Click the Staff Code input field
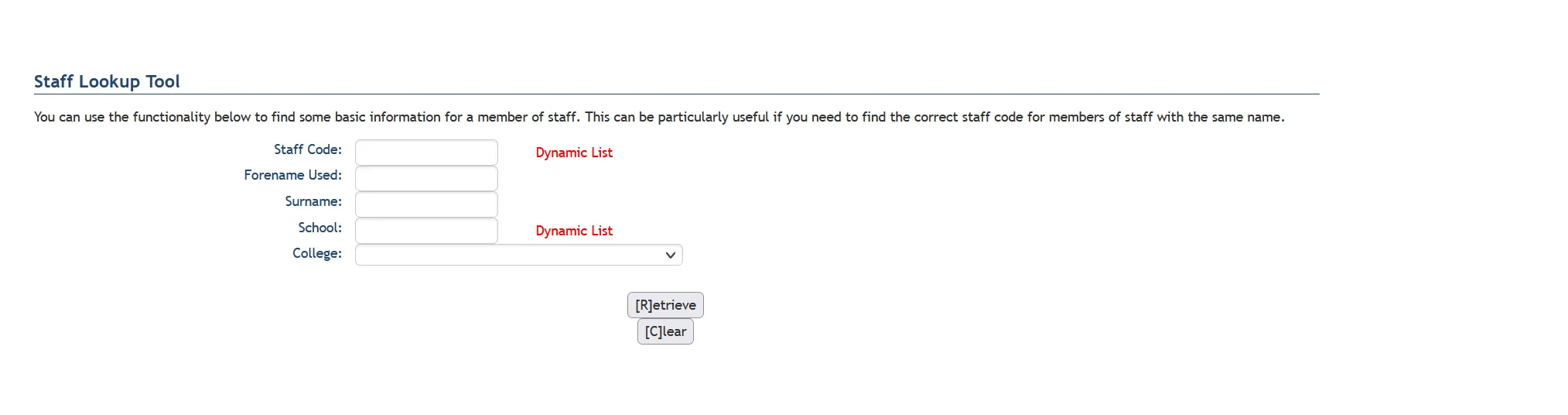1568x415 pixels. coord(426,153)
